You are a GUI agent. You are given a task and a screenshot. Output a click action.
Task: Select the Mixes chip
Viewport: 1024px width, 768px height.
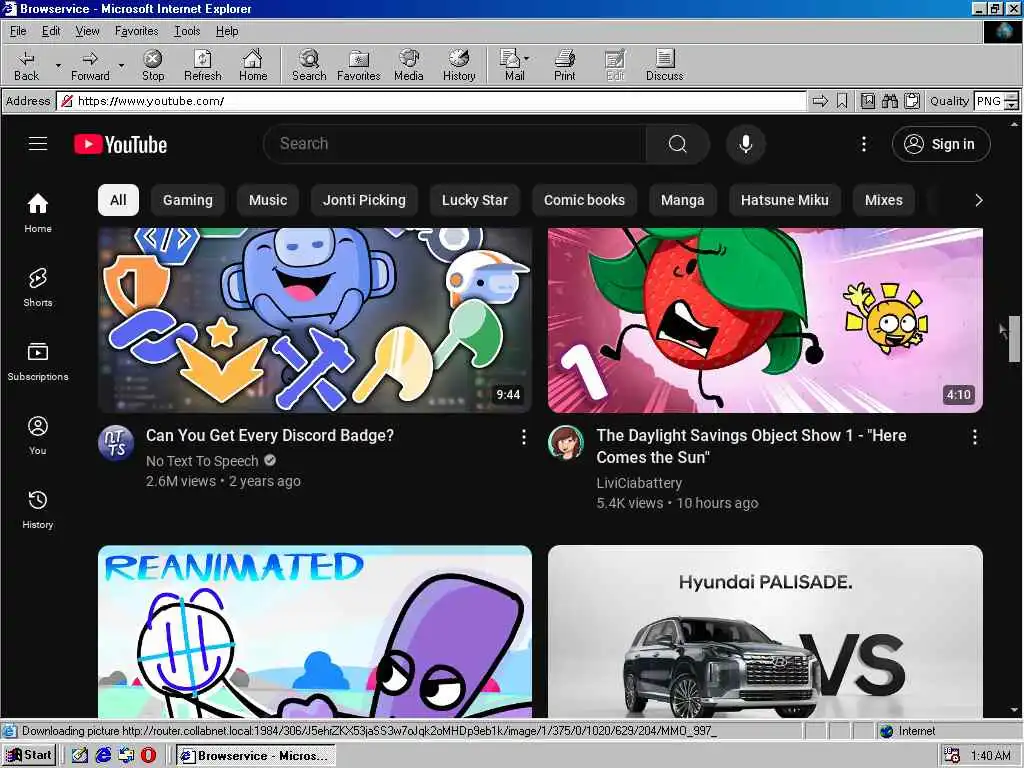tap(884, 200)
